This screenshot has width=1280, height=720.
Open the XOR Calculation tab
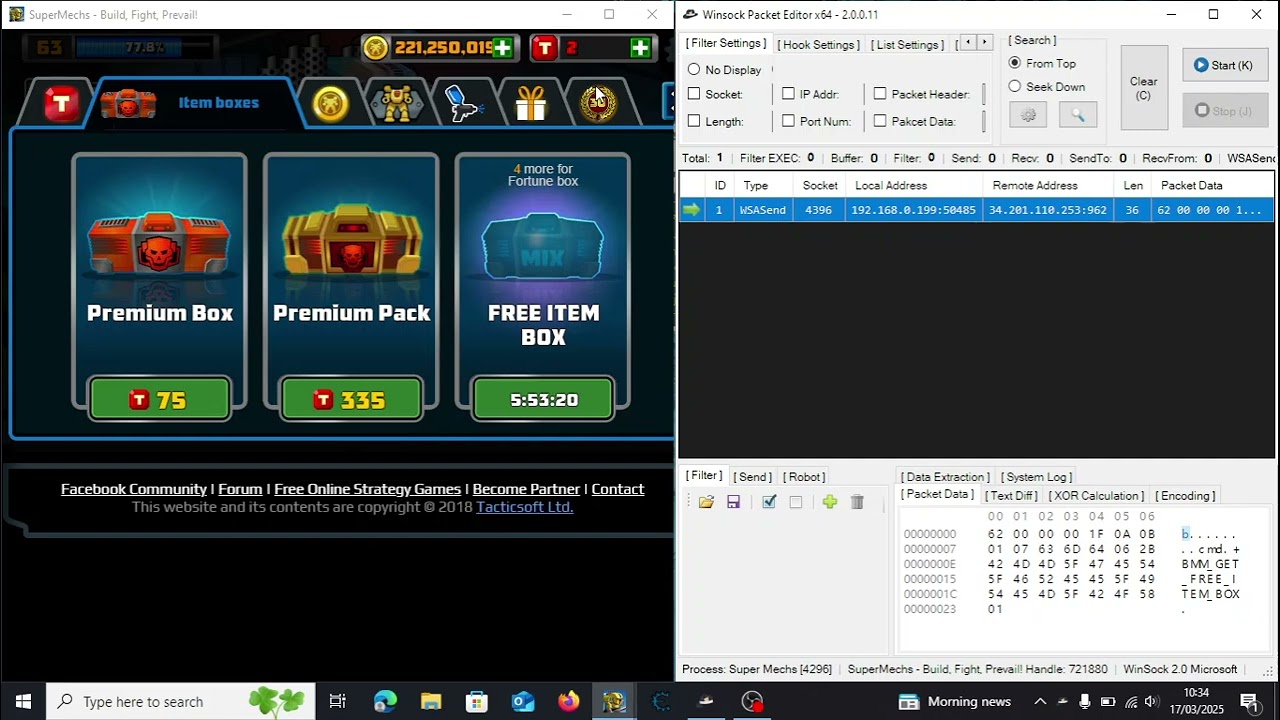1096,496
